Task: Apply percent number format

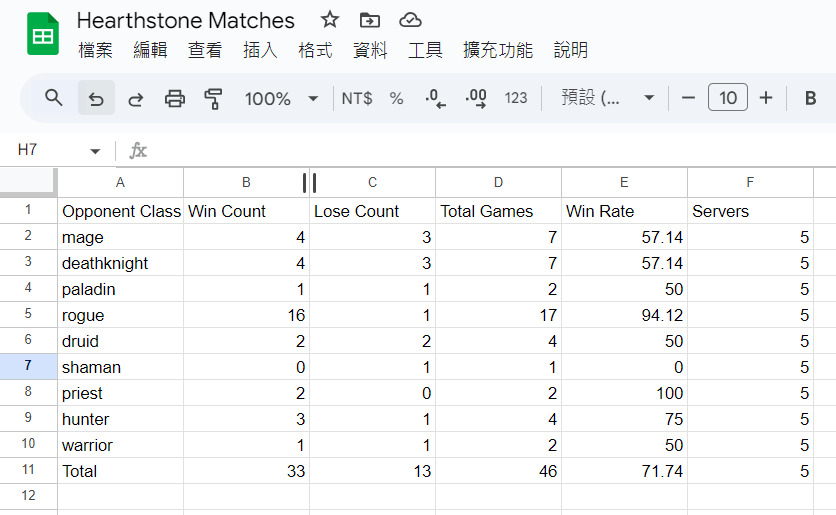Action: (x=396, y=98)
